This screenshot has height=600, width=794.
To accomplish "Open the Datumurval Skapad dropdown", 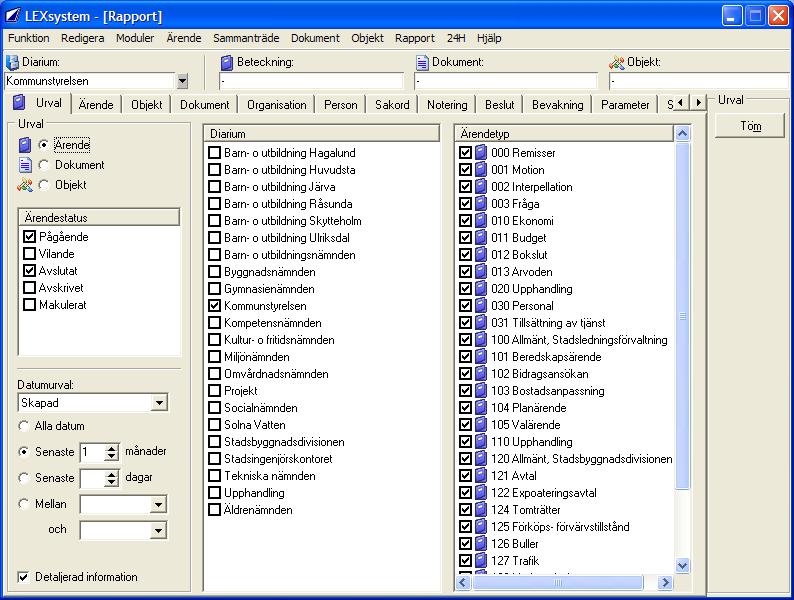I will [159, 403].
